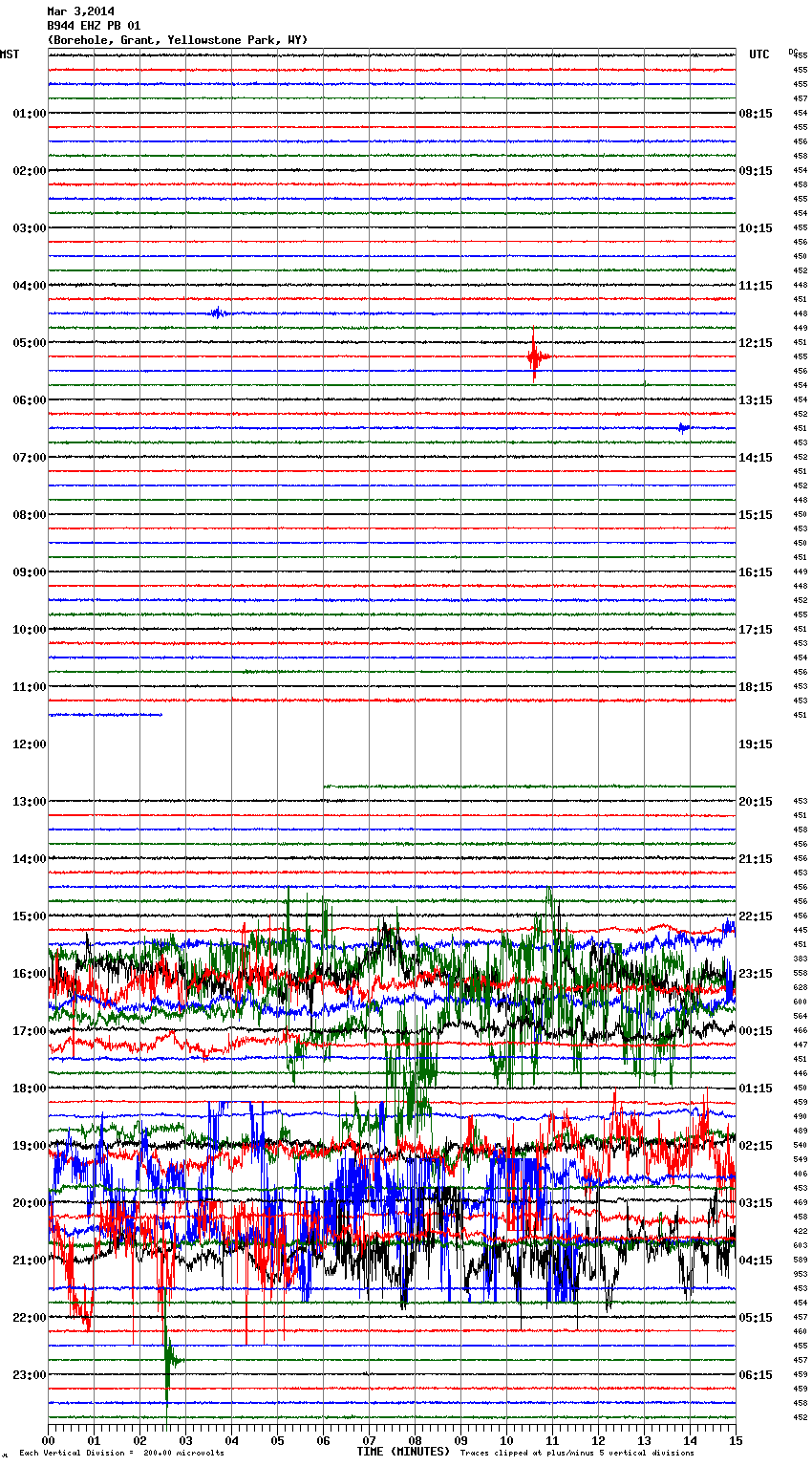Screen dimensions: 812x1466
Task: Select the 09:00 MST hour label
Action: click(30, 572)
